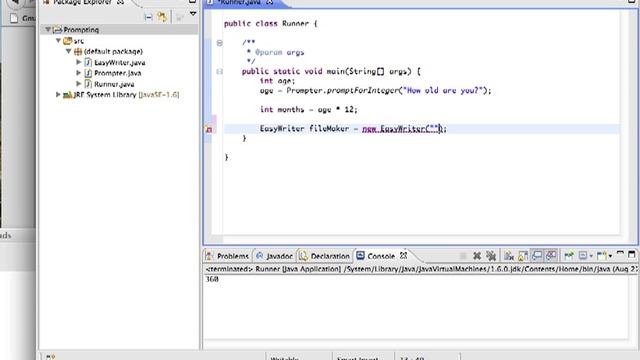Expand the EasyWriter.java node
The width and height of the screenshot is (640, 360).
pos(79,62)
